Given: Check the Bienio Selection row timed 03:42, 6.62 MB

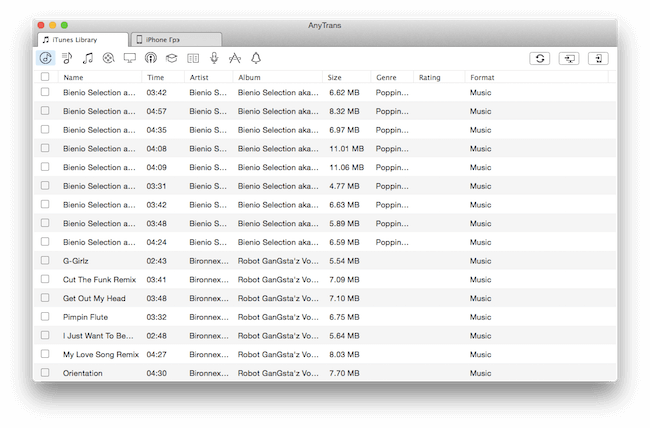Looking at the screenshot, I should point(45,92).
